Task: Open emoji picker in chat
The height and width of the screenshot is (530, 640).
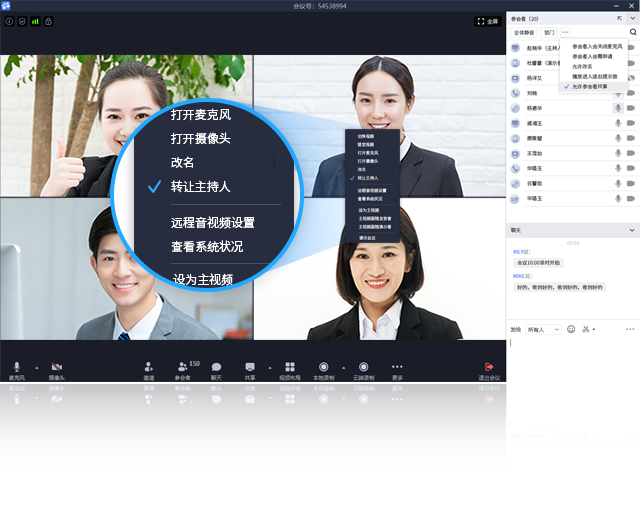Action: pos(571,329)
